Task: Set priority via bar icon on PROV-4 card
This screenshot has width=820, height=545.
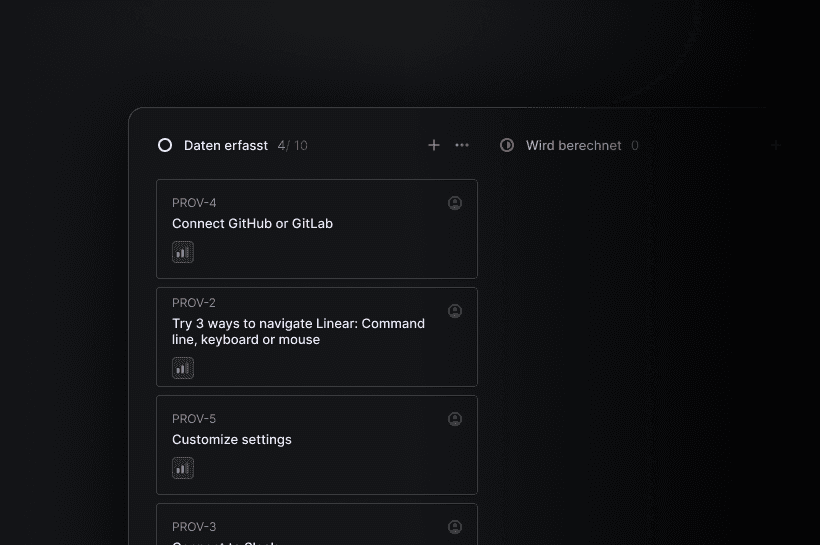Action: click(183, 252)
